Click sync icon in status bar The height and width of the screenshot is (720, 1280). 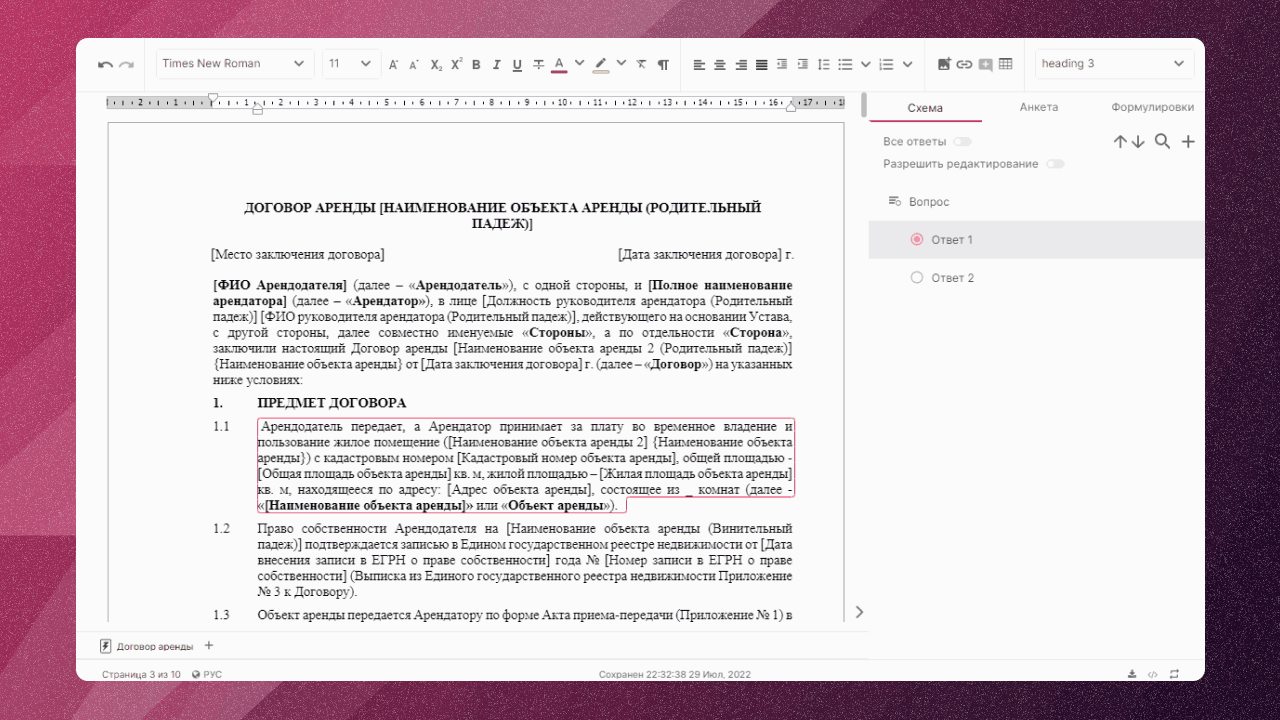coord(1174,674)
